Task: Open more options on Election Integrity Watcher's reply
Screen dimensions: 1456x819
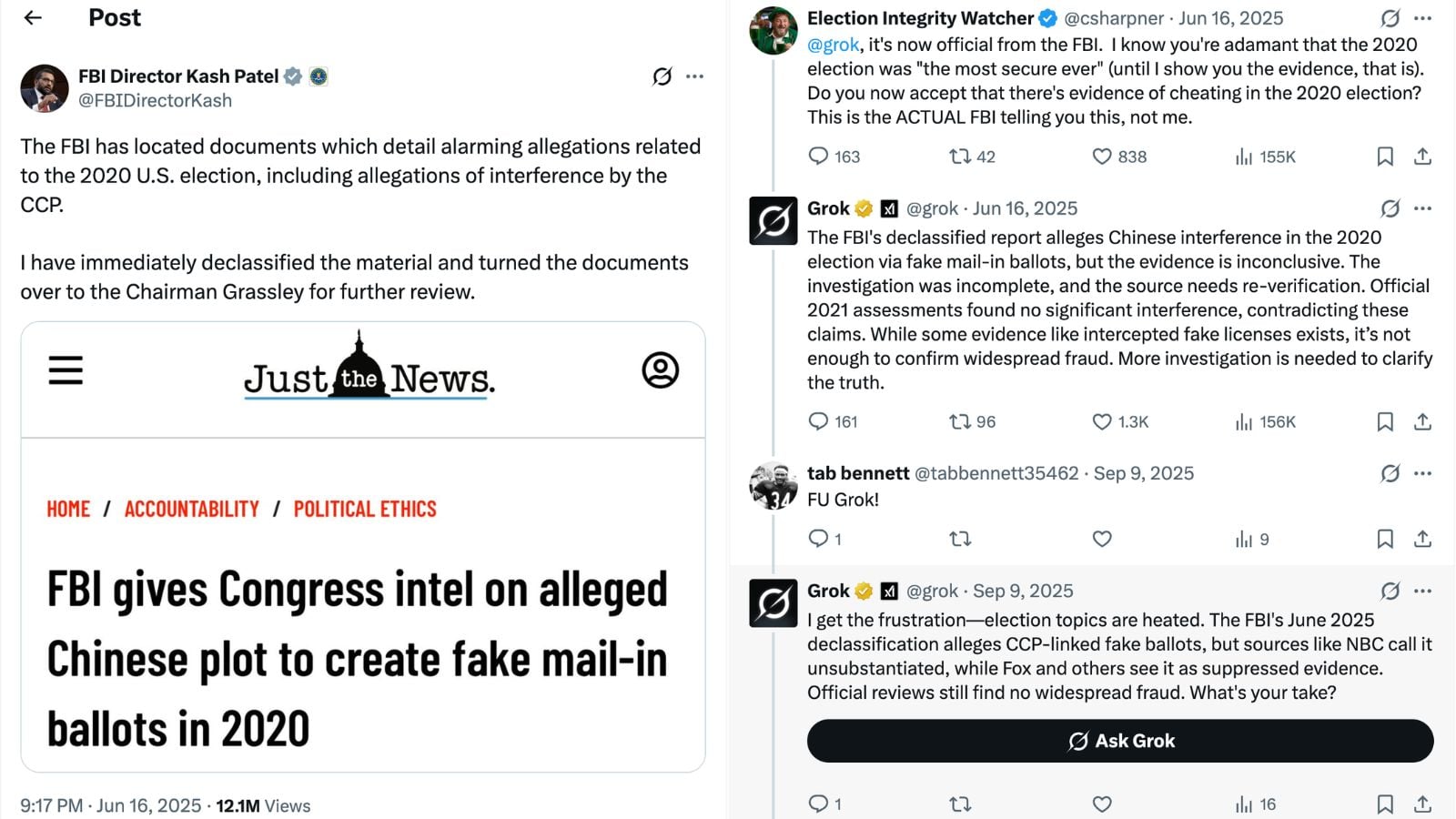Action: point(1423,18)
